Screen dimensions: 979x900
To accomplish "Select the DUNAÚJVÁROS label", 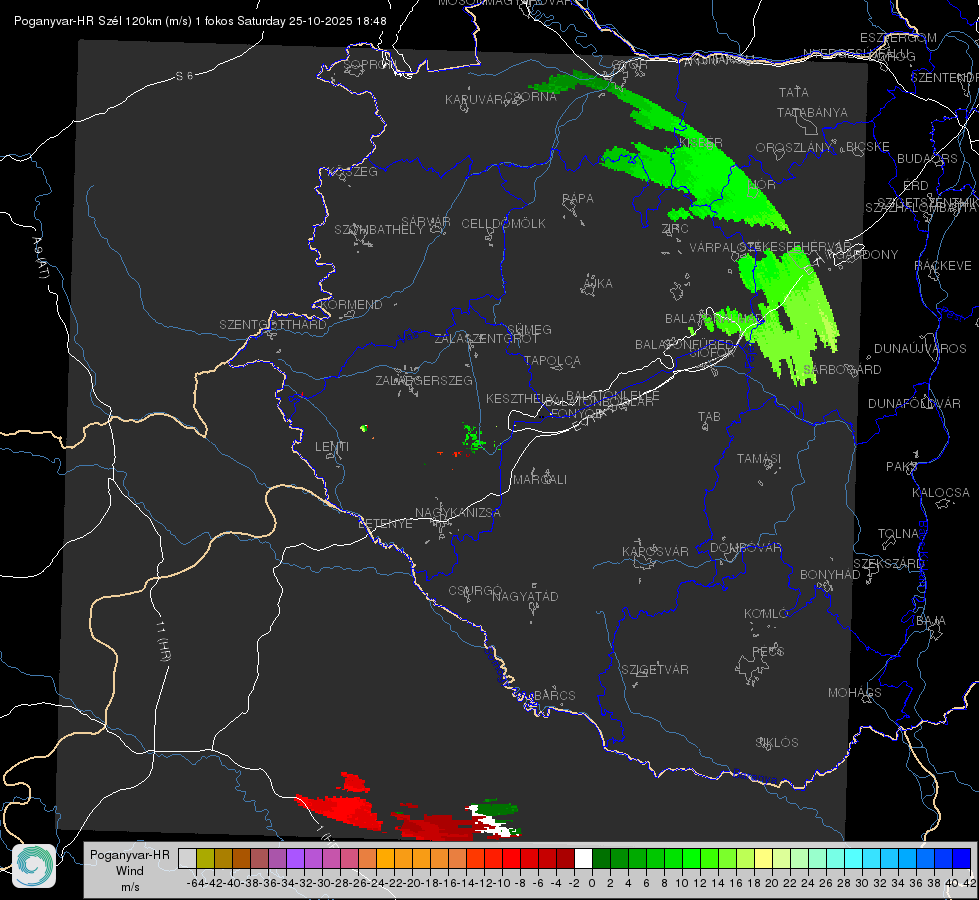I will coord(920,349).
